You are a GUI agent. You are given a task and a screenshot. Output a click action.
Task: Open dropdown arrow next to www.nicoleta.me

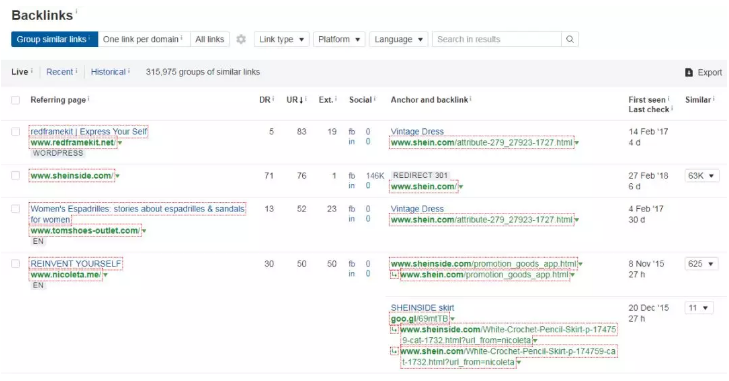[x=106, y=275]
